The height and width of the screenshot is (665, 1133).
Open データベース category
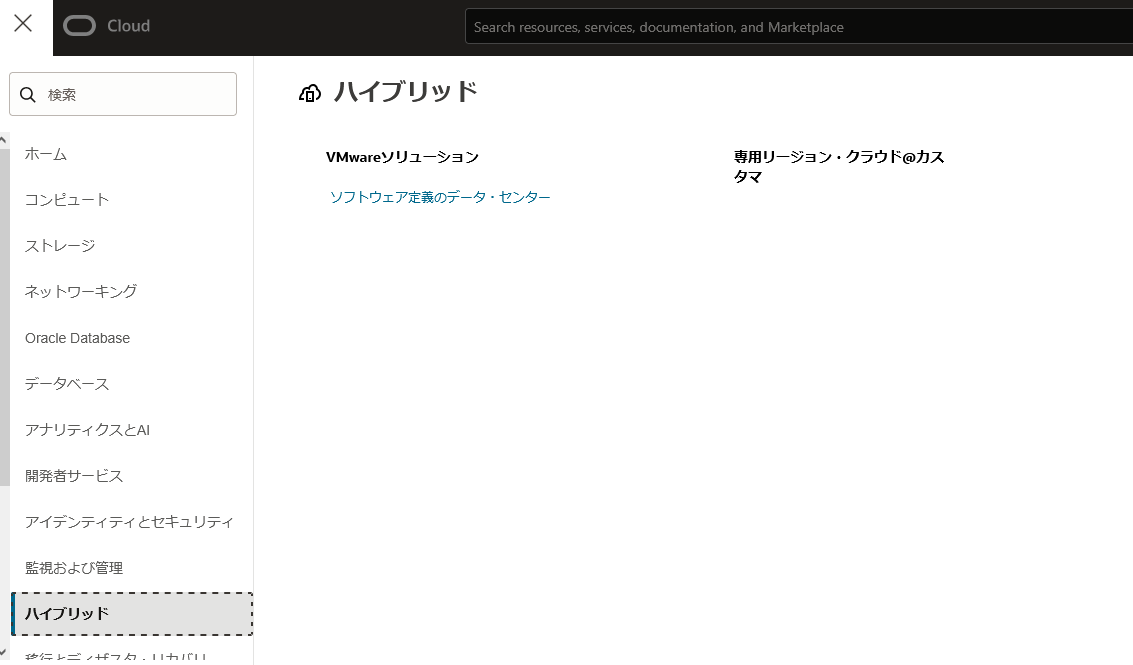[66, 384]
